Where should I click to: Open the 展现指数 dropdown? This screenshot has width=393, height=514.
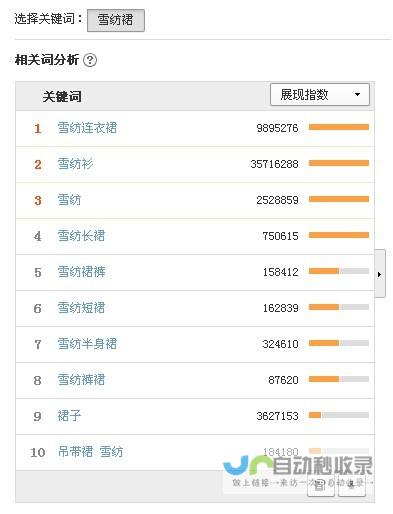pos(319,95)
